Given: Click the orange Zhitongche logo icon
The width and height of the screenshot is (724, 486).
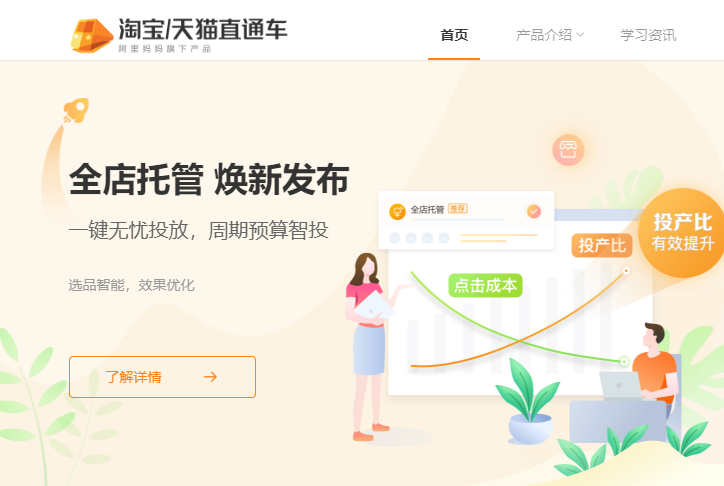Looking at the screenshot, I should point(91,36).
